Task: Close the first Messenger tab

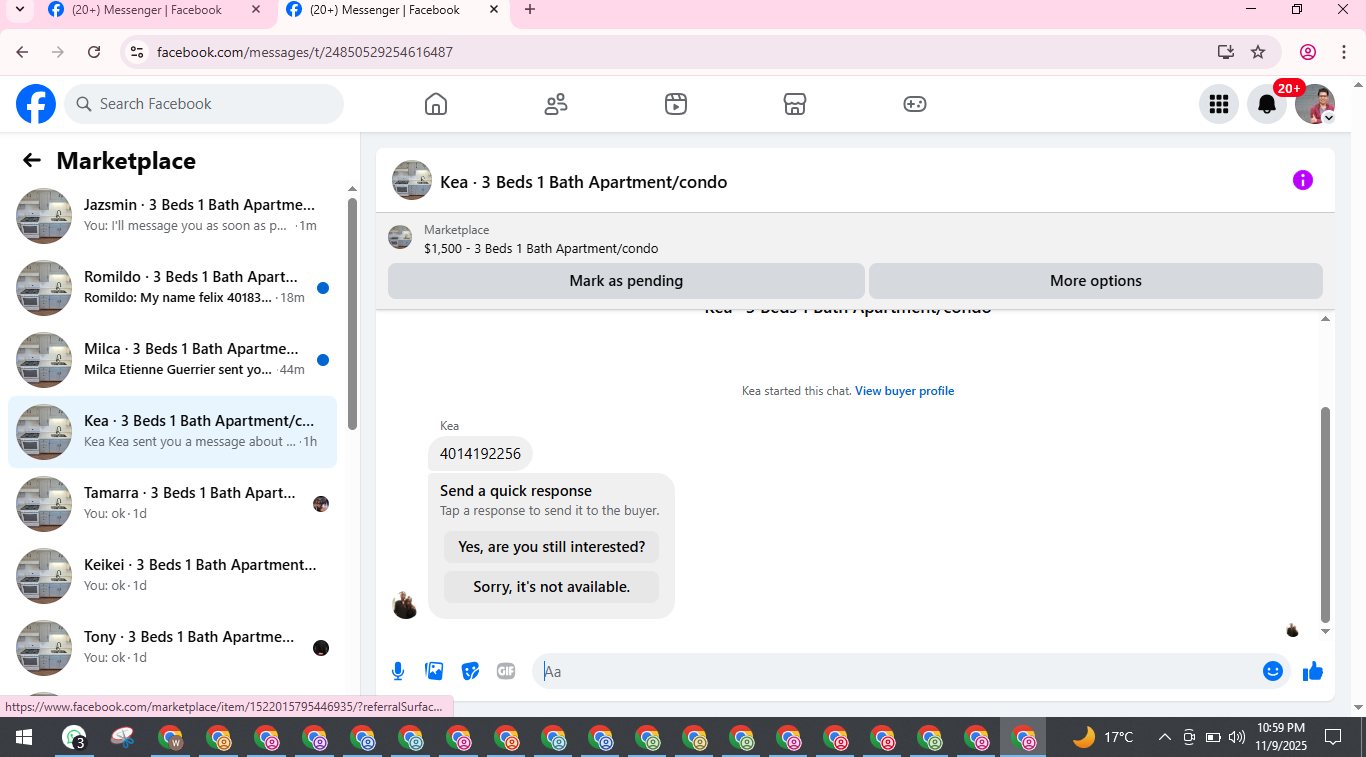Action: (x=256, y=10)
